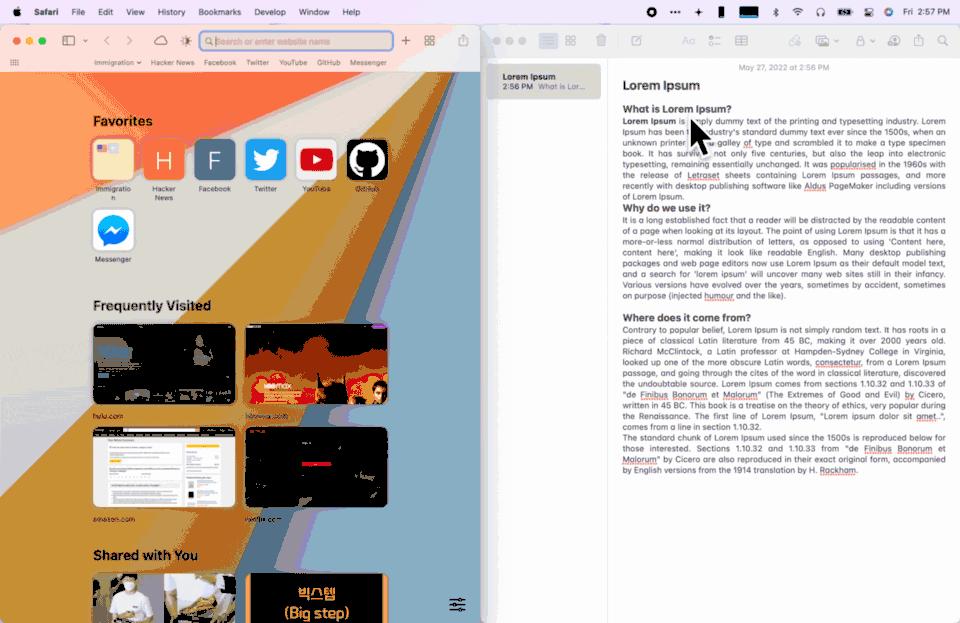This screenshot has height=623, width=960.
Task: Compose a new note in Notes
Action: tap(636, 41)
